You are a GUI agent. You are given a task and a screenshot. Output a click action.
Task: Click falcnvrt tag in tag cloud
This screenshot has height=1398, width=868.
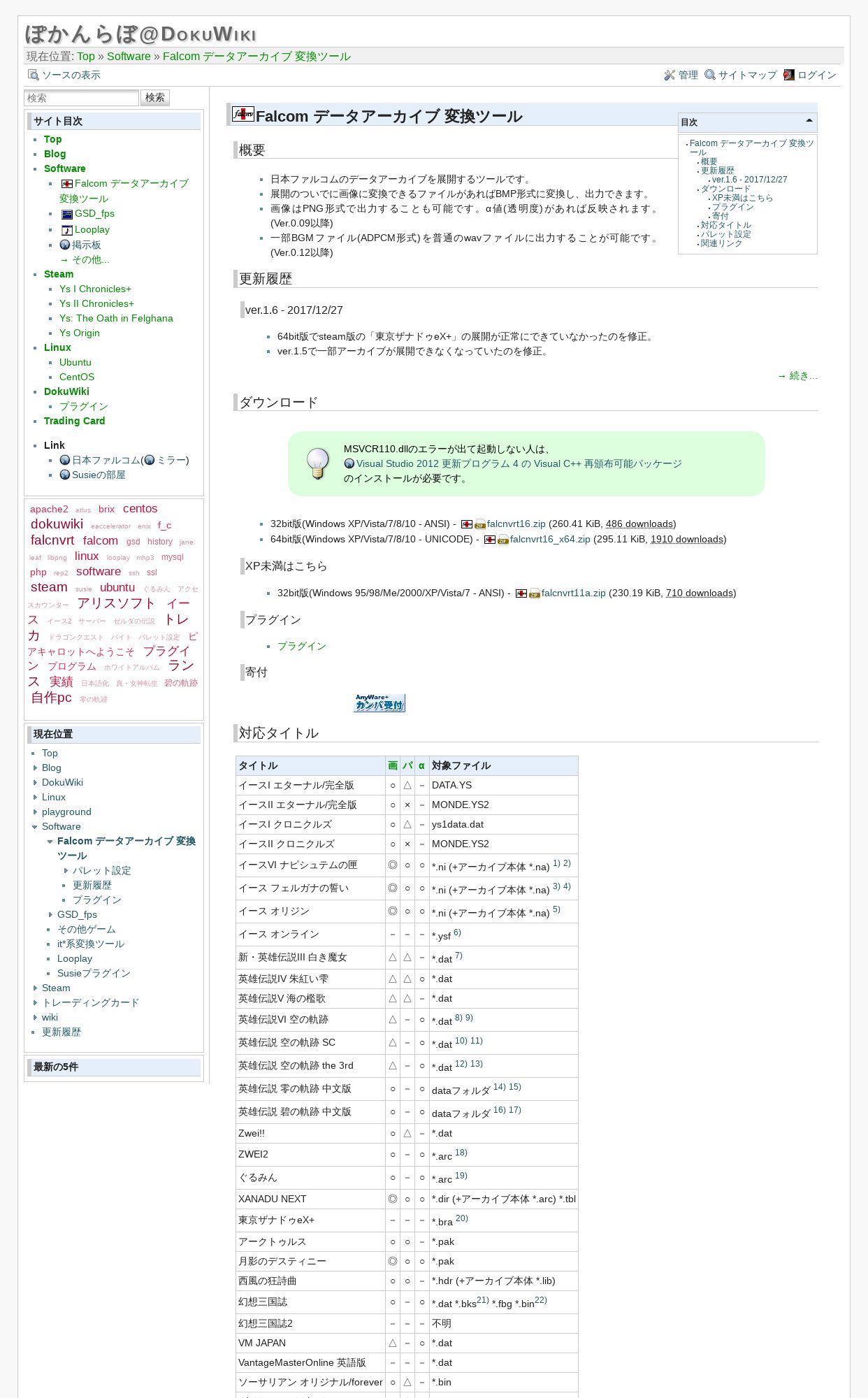tap(52, 540)
